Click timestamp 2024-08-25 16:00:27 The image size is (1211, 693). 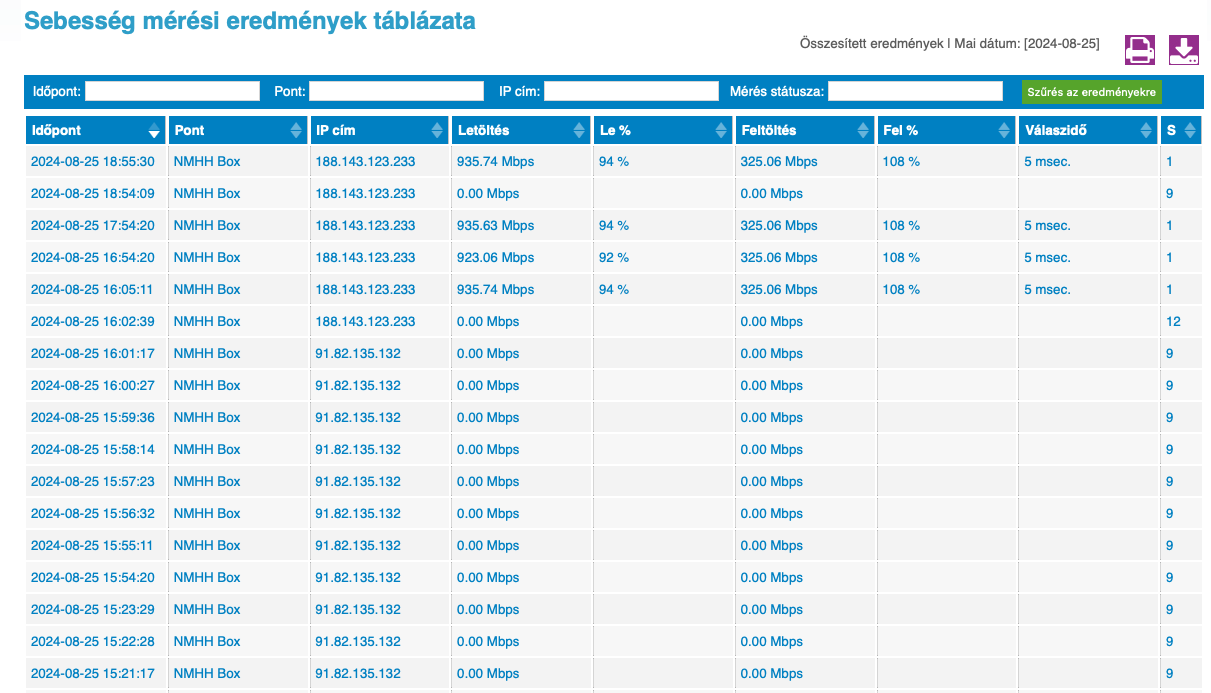(x=93, y=386)
